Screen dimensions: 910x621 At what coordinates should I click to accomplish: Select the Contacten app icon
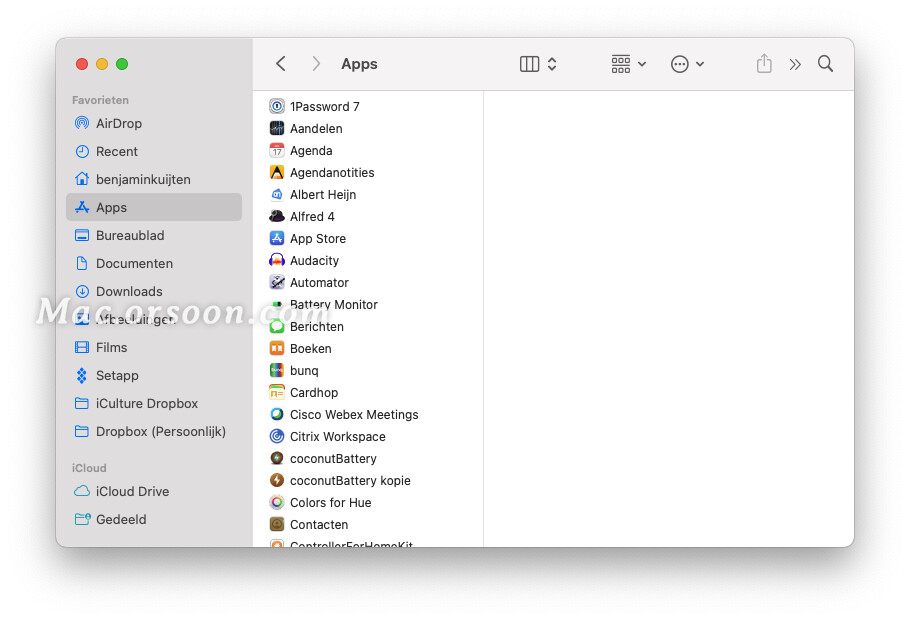pyautogui.click(x=277, y=525)
